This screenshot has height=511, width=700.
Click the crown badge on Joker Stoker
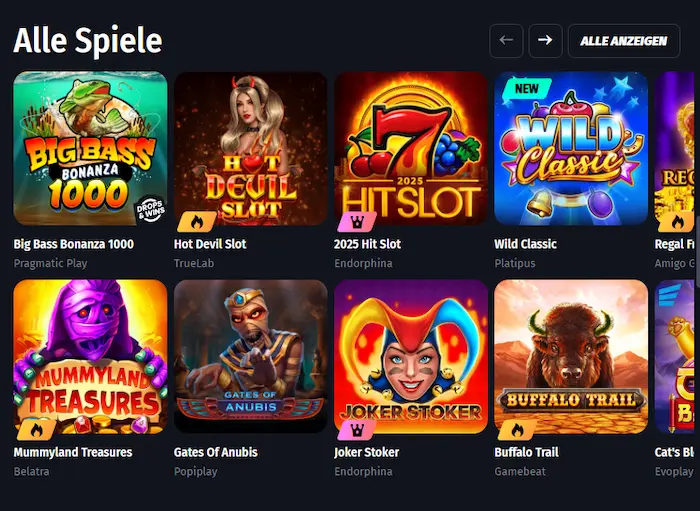pos(354,431)
